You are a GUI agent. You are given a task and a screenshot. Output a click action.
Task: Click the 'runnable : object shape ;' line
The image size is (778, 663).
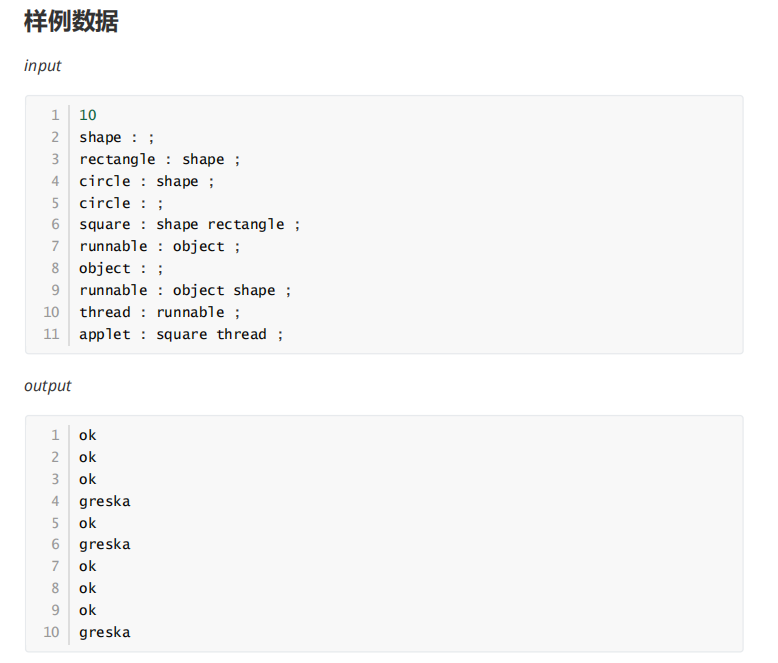[x=186, y=290]
